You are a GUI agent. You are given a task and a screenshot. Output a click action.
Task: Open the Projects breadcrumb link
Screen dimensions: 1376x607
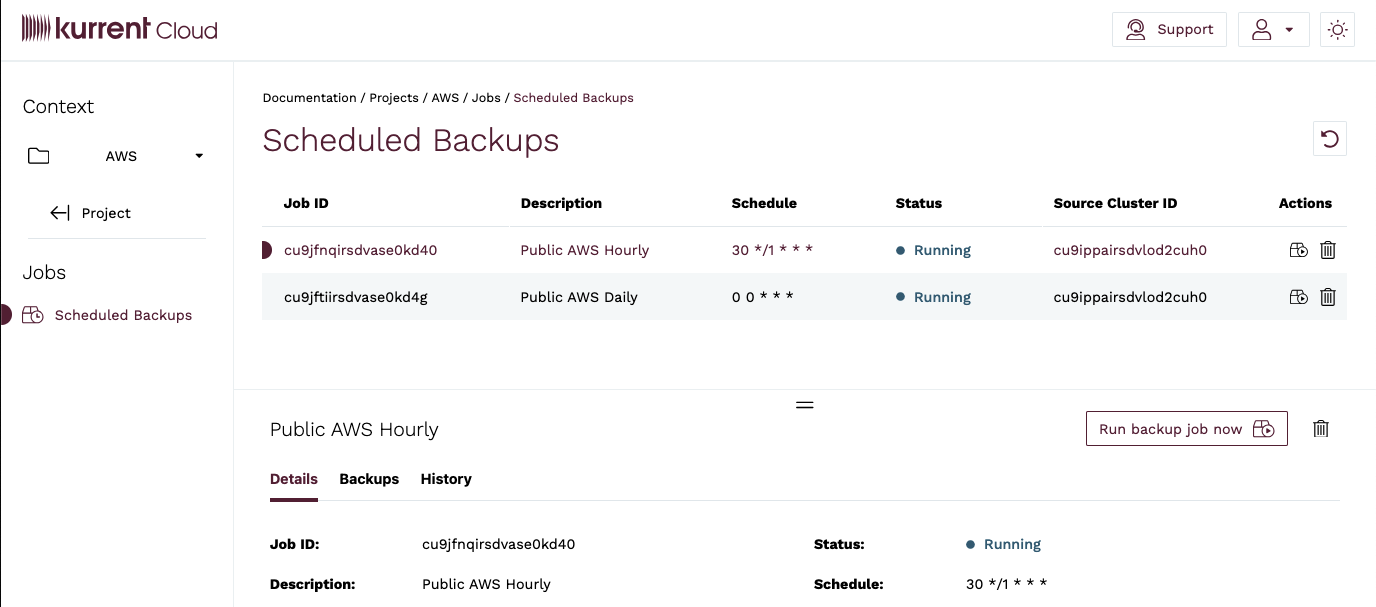(x=394, y=97)
